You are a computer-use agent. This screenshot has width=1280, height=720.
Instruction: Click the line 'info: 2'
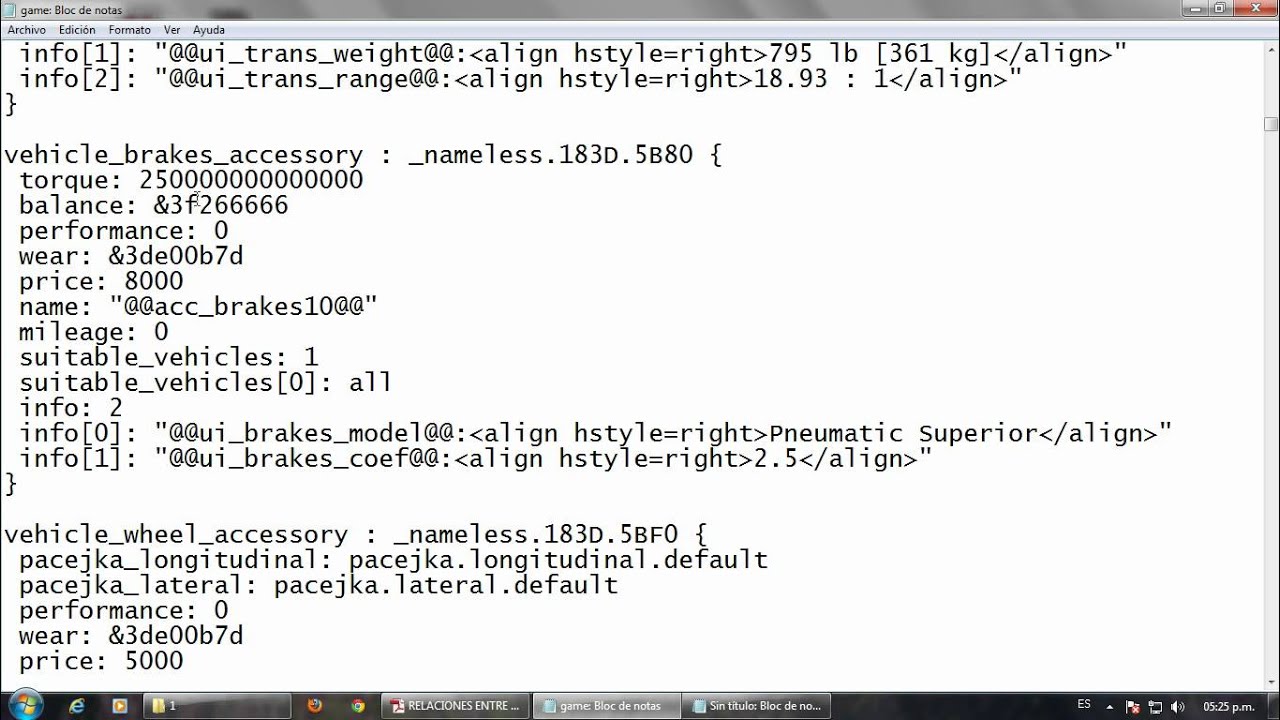click(71, 408)
